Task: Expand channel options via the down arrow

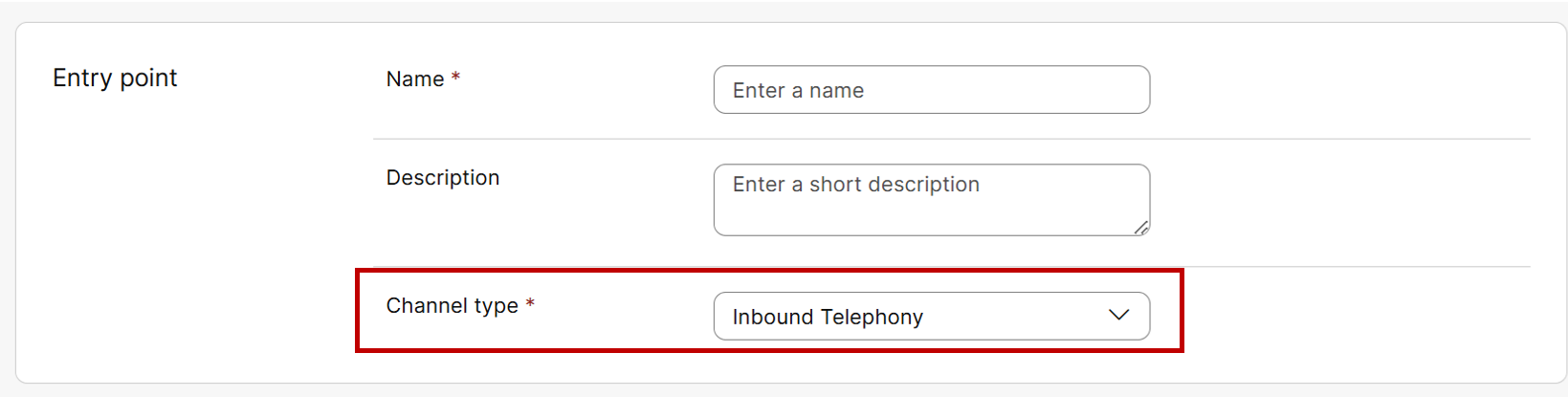Action: tap(1118, 316)
